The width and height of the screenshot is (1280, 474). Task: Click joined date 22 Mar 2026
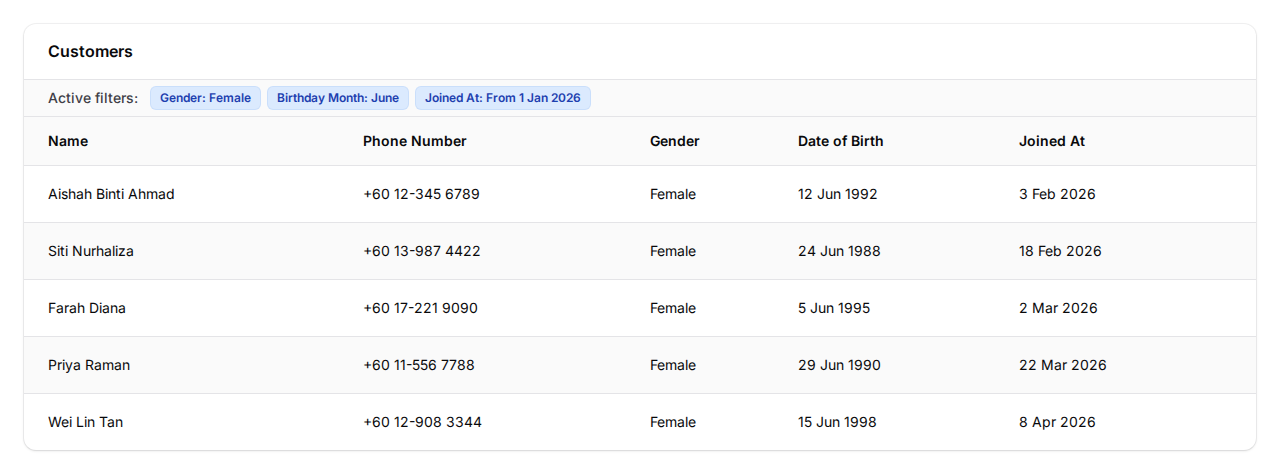[x=1063, y=365]
